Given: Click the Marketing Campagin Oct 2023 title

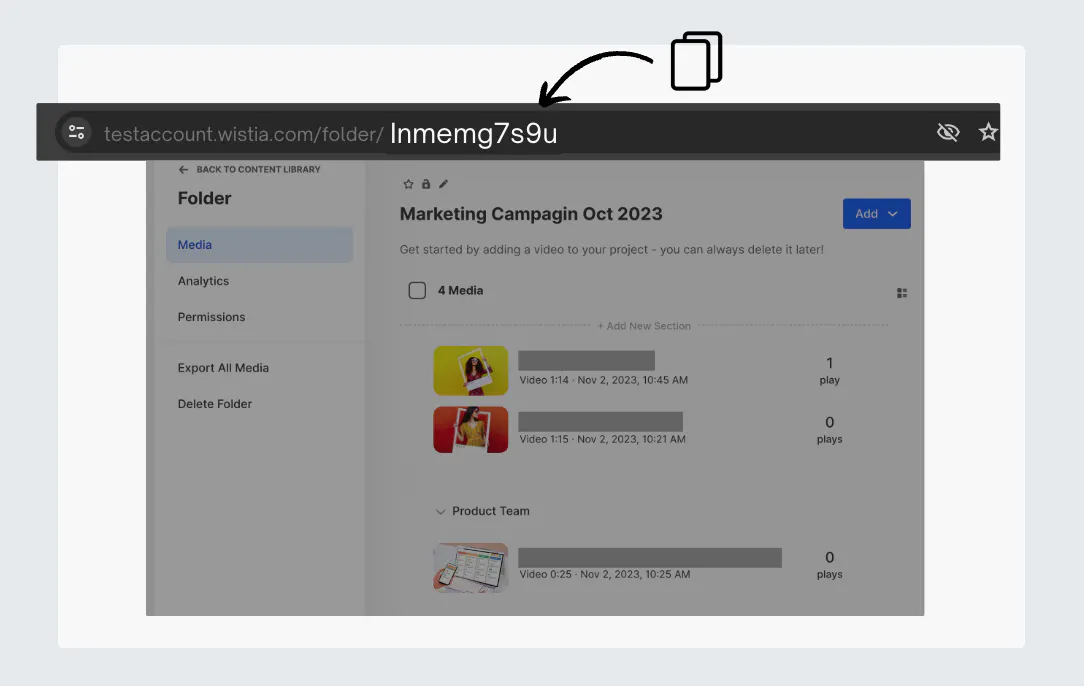Looking at the screenshot, I should pos(531,214).
